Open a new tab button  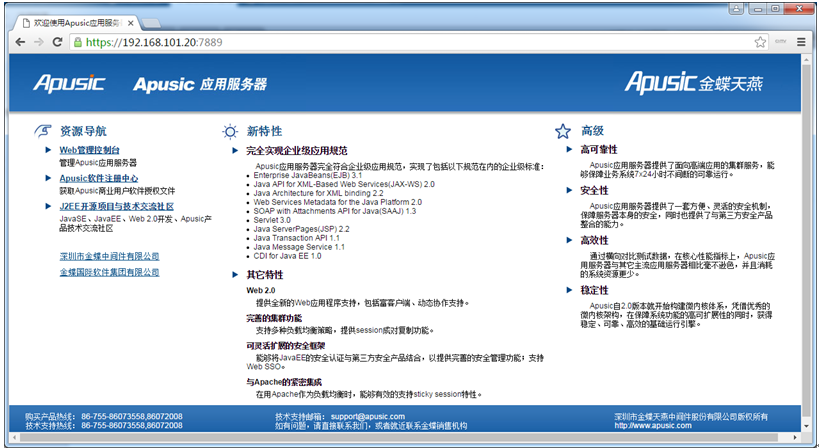point(151,23)
